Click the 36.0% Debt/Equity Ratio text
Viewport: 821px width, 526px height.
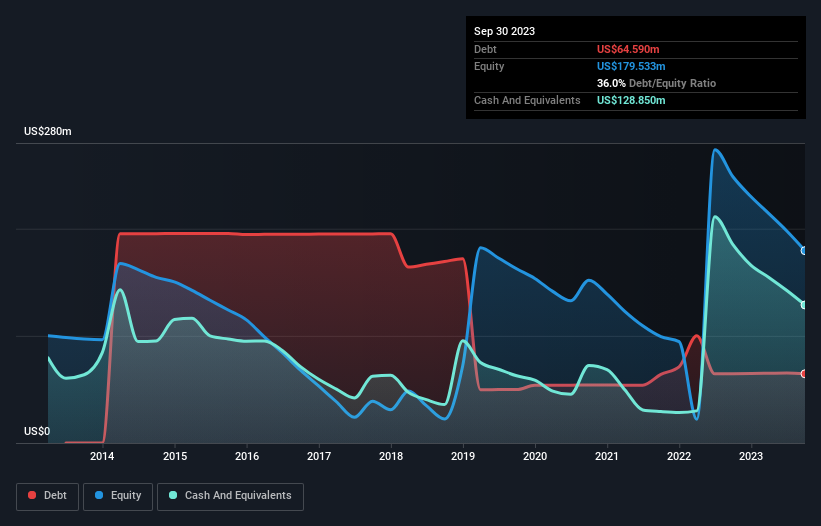point(656,83)
